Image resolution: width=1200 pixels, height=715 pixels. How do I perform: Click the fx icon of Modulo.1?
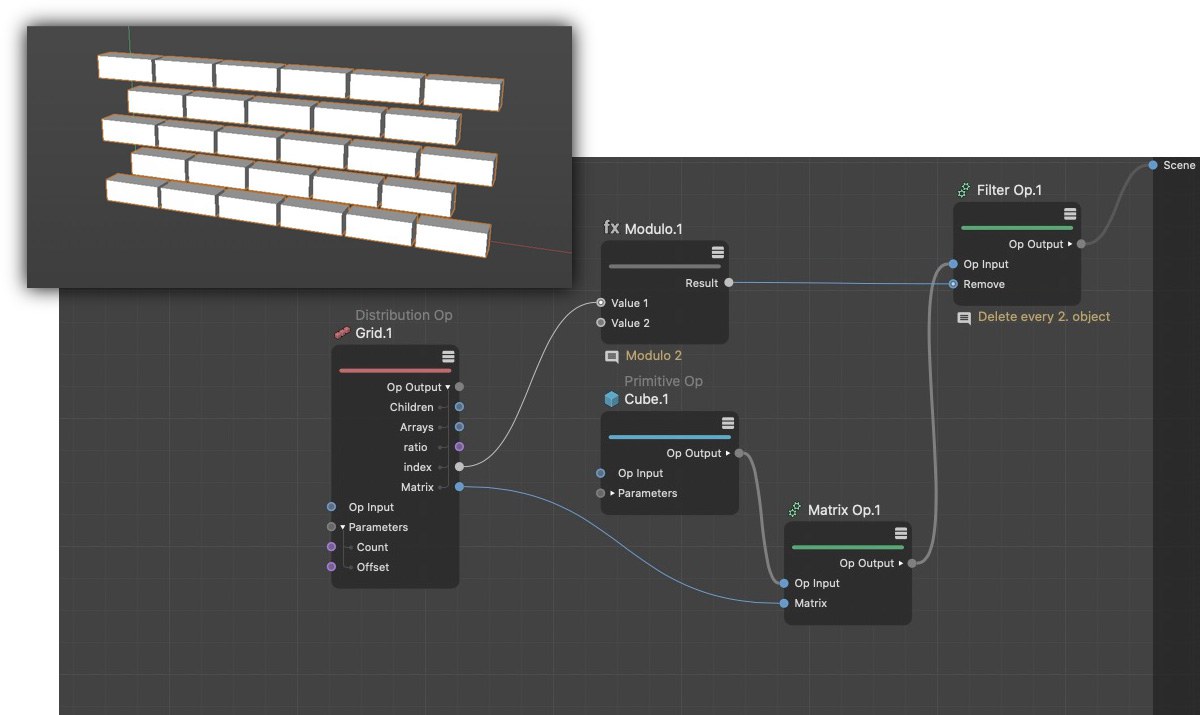[x=612, y=228]
